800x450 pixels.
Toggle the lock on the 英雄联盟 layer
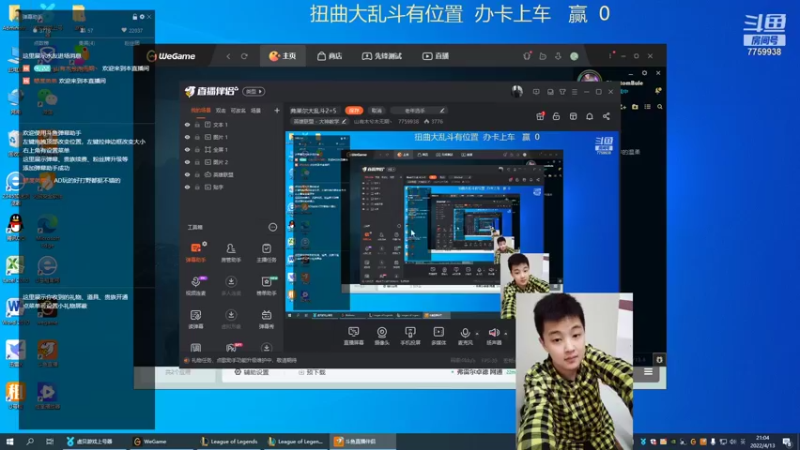[197, 174]
